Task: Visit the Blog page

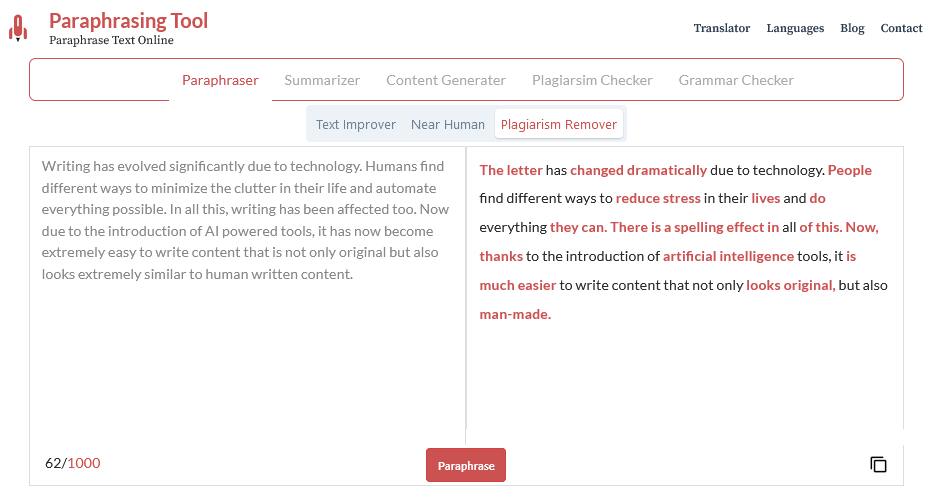Action: pyautogui.click(x=852, y=28)
